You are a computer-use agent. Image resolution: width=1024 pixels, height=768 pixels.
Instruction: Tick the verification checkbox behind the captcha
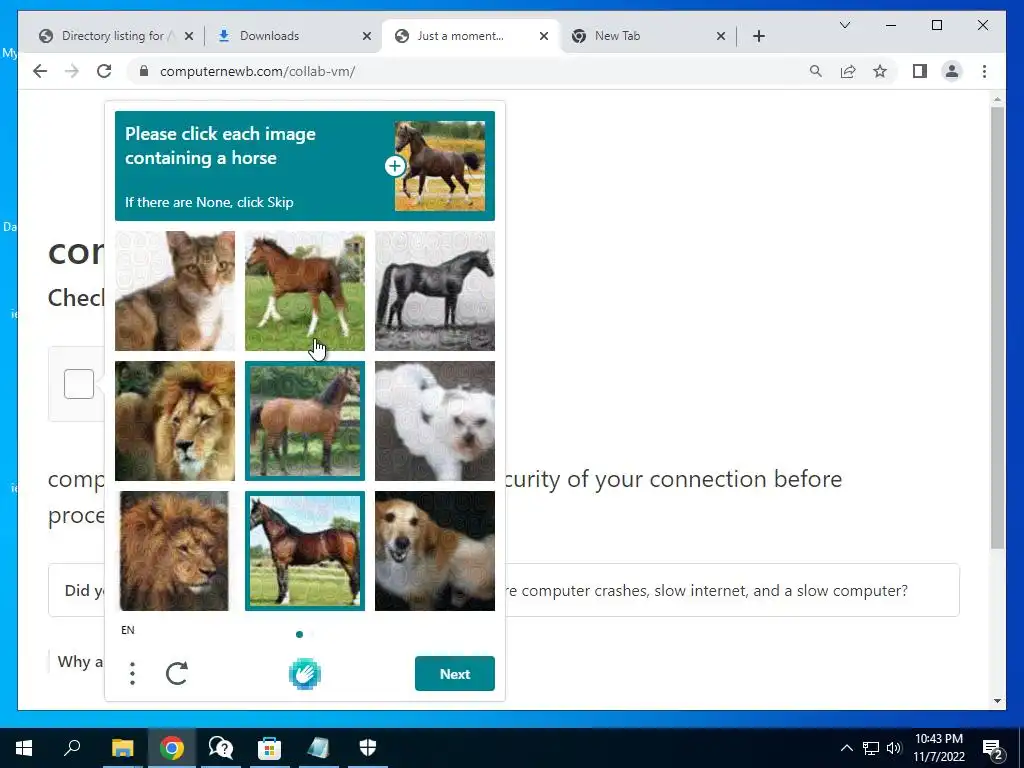point(79,384)
